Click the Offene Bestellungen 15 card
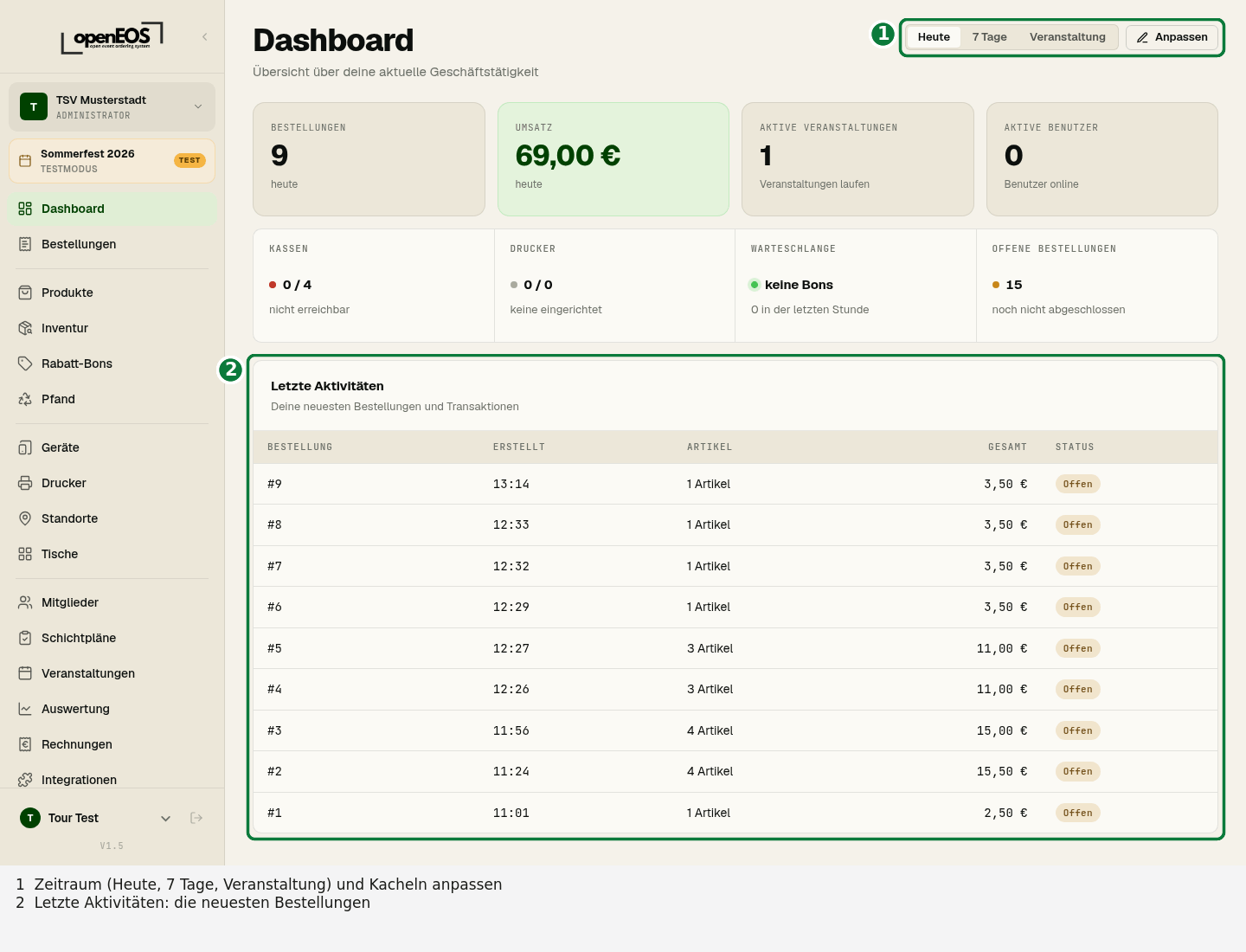This screenshot has width=1246, height=952. (1096, 286)
